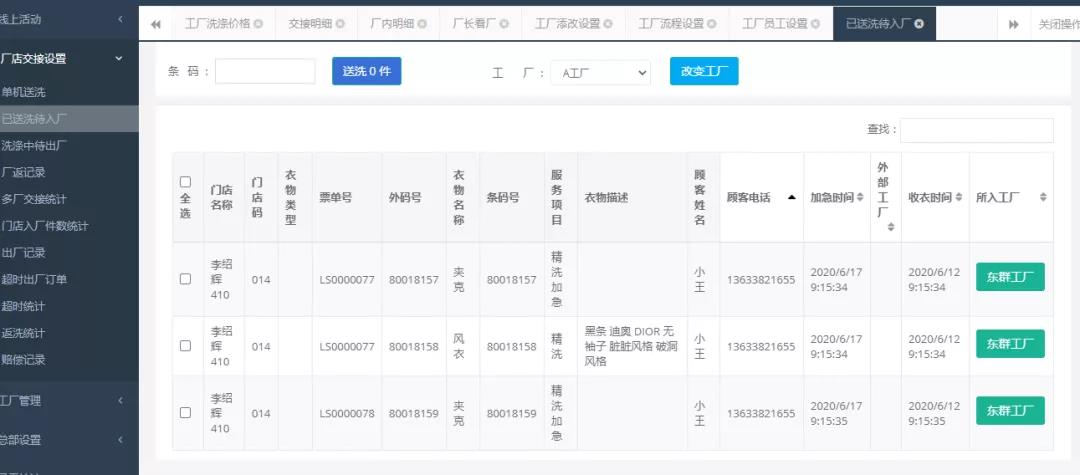Click the 门店名称 column header

[x=223, y=198]
